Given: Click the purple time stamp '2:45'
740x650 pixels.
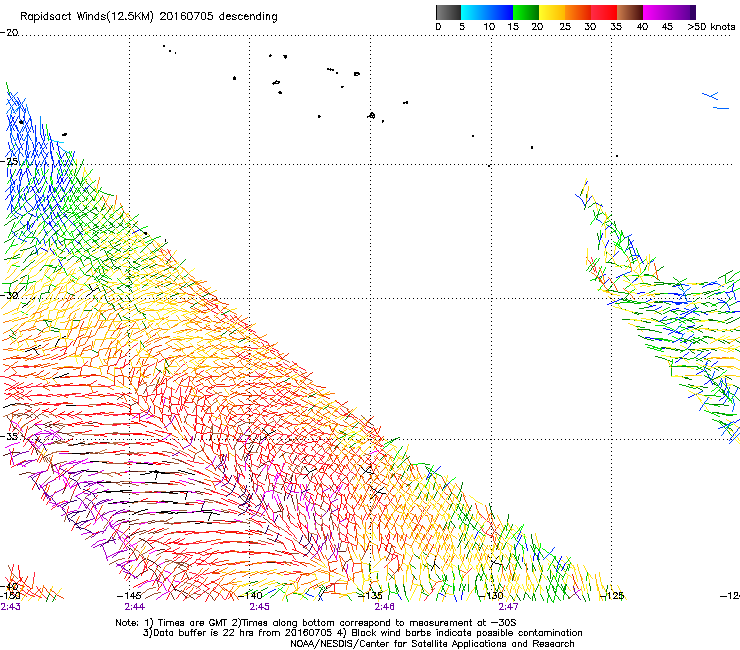Looking at the screenshot, I should (x=260, y=607).
